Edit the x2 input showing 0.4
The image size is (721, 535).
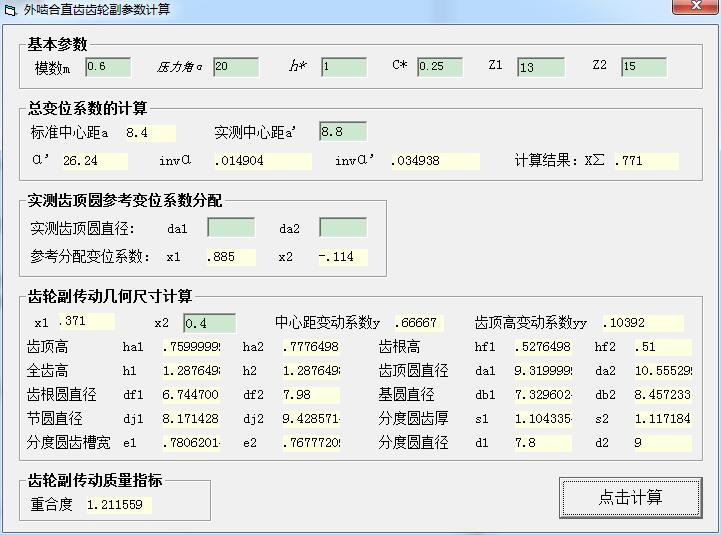point(209,323)
